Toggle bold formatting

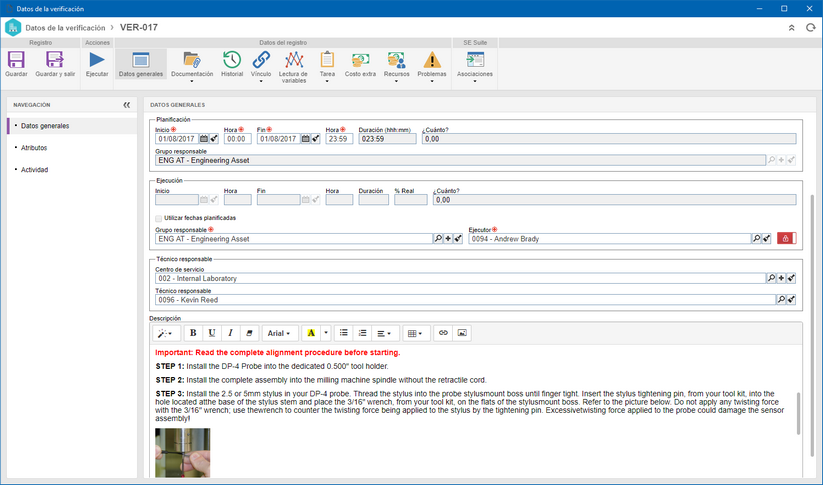[x=193, y=333]
